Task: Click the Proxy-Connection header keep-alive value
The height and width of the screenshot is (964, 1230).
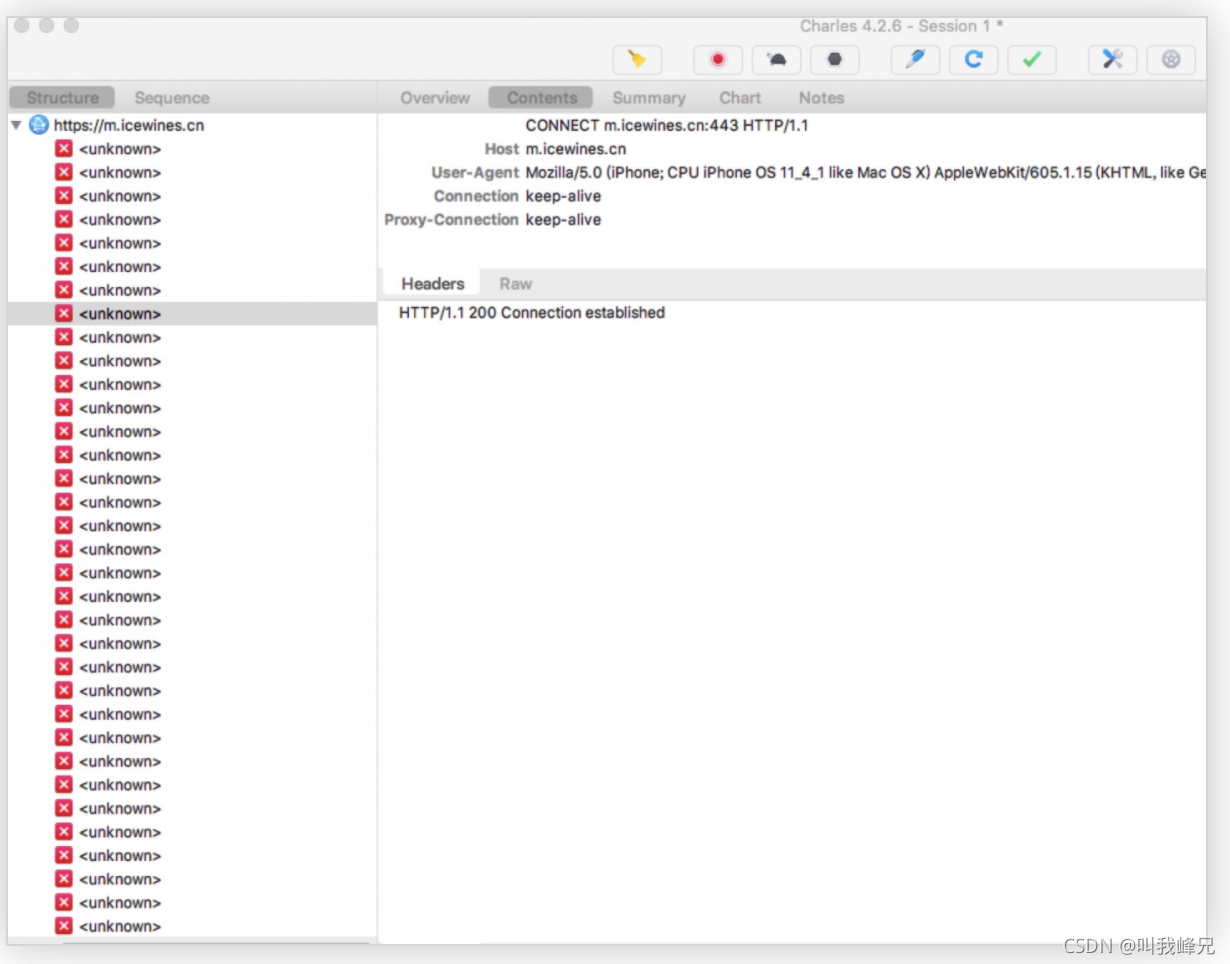Action: click(x=563, y=219)
